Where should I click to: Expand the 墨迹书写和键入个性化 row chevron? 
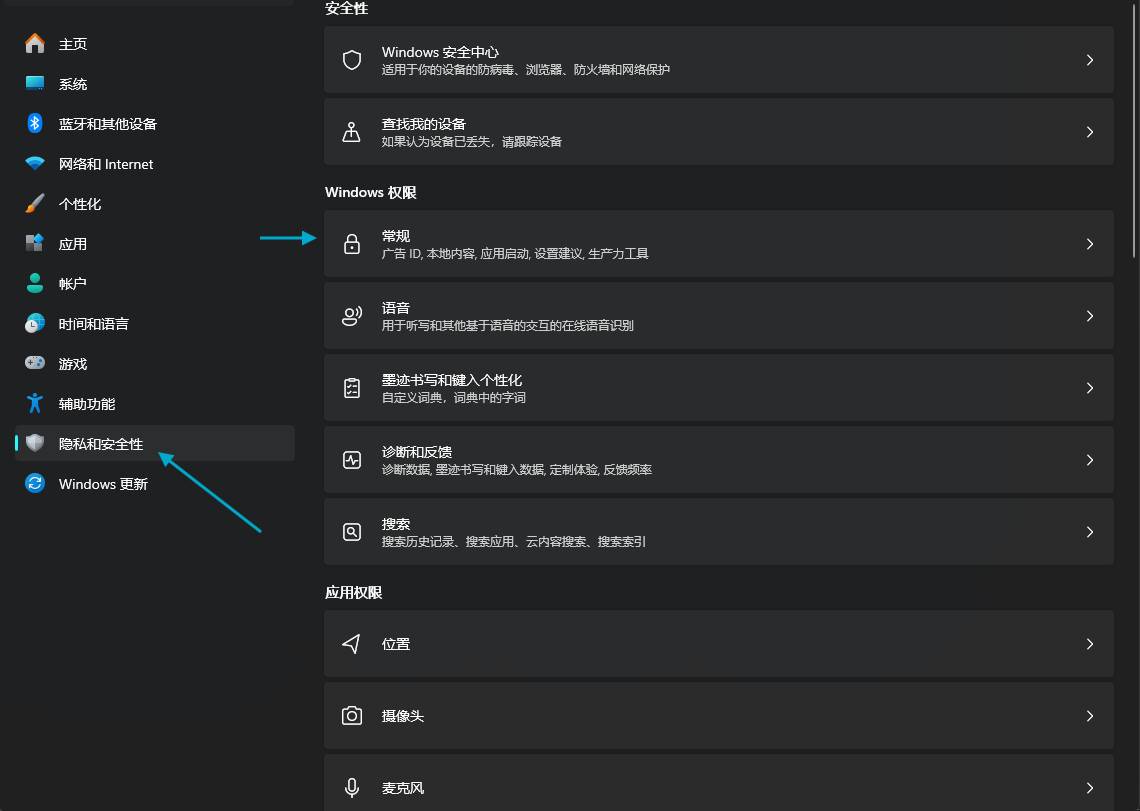pos(1090,388)
